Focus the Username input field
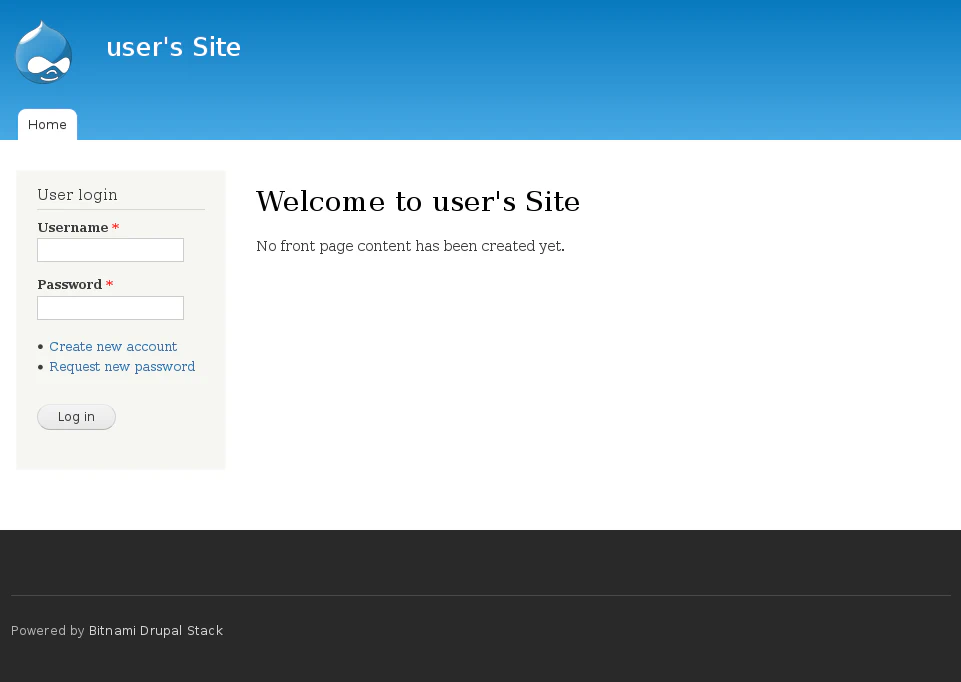This screenshot has height=682, width=961. pyautogui.click(x=110, y=250)
